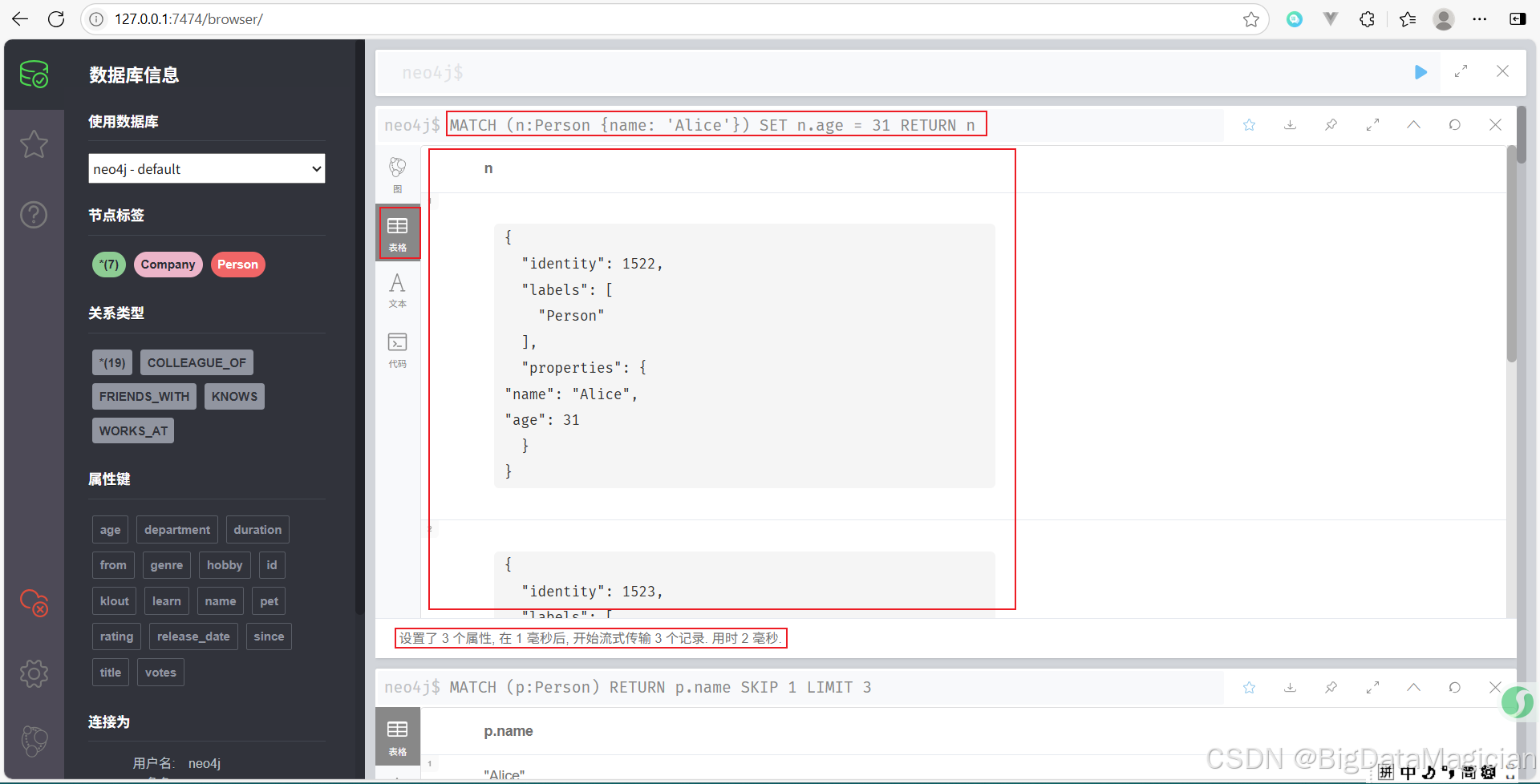
Task: Select the COLLEAGUE_OF relationship type
Action: point(197,362)
